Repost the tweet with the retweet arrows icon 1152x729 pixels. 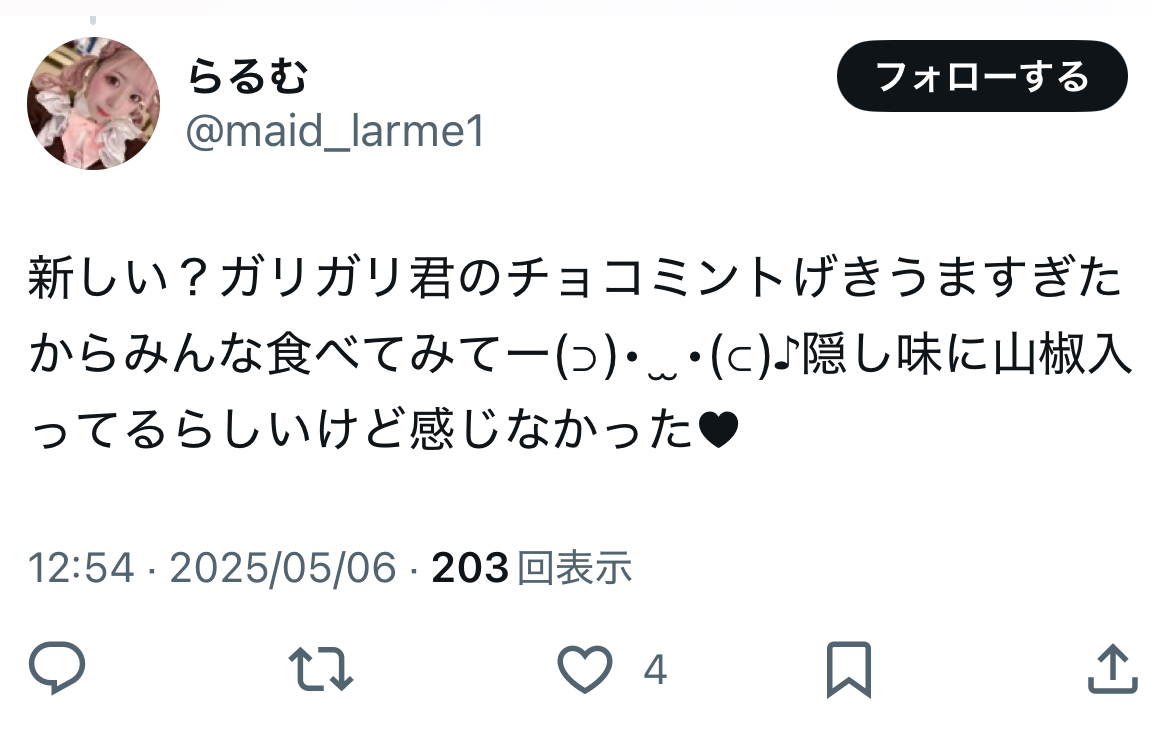point(321,669)
